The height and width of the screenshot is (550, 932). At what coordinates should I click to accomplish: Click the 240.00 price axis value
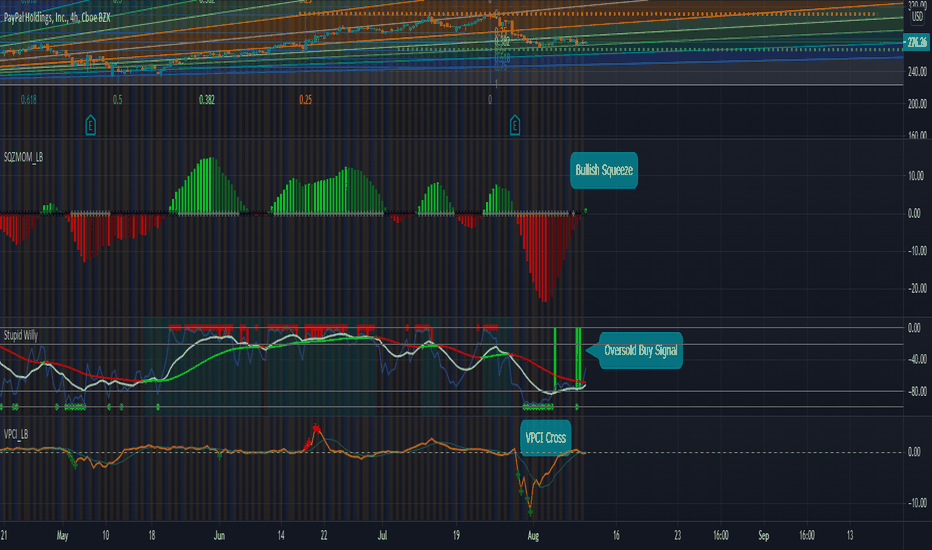(x=917, y=71)
